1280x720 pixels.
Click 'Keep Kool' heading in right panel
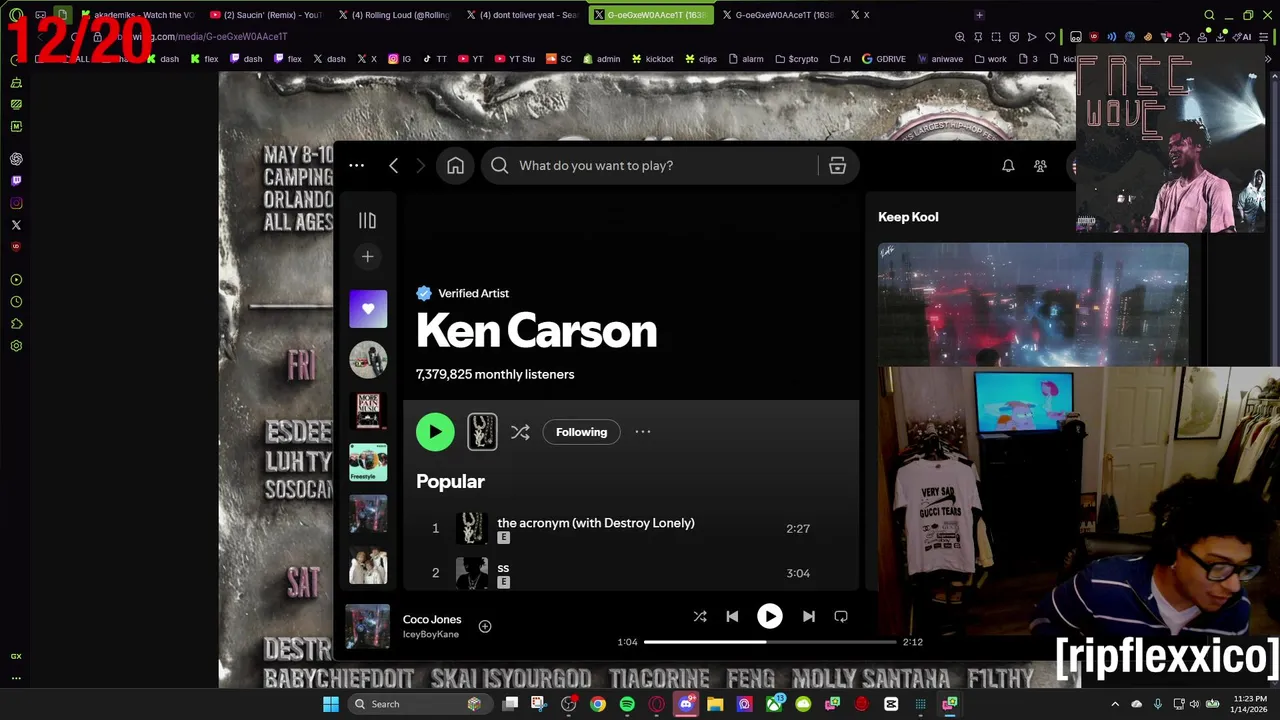pyautogui.click(x=908, y=217)
